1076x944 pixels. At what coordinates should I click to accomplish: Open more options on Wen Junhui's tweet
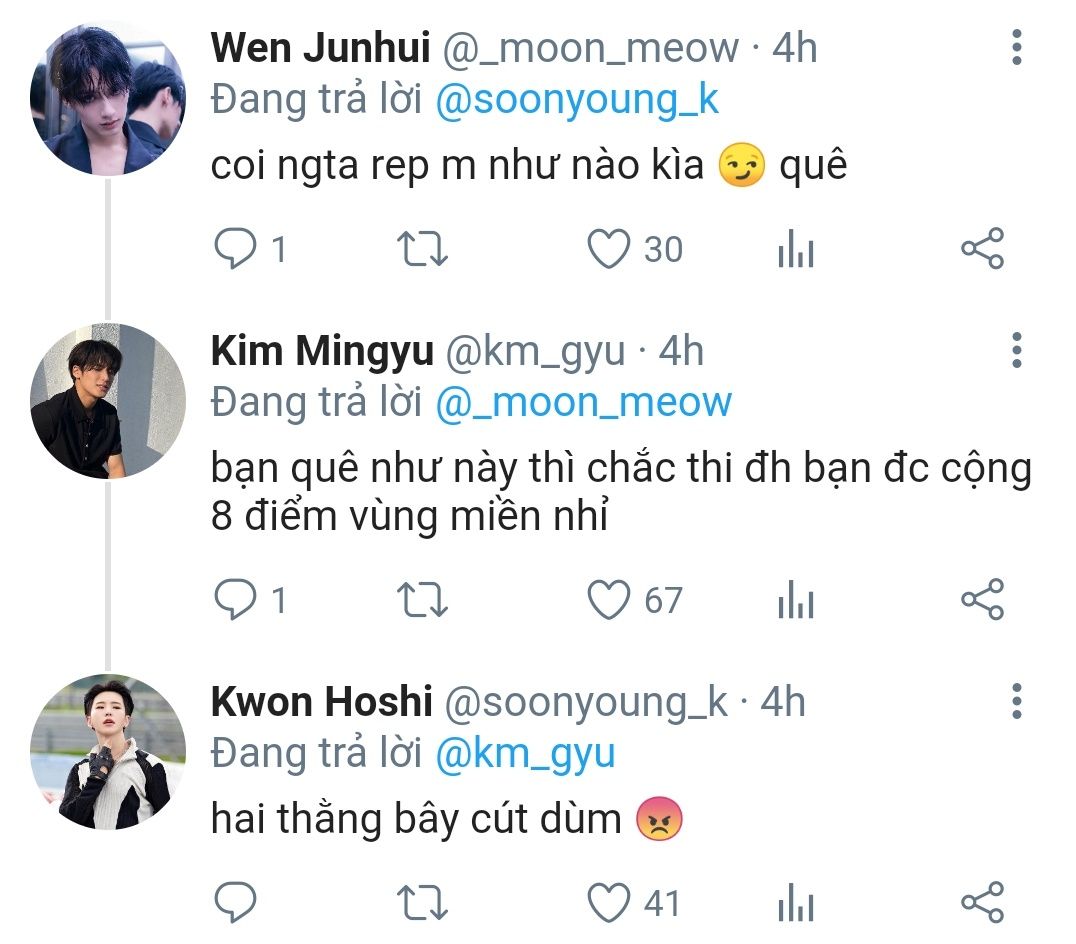(x=1017, y=48)
